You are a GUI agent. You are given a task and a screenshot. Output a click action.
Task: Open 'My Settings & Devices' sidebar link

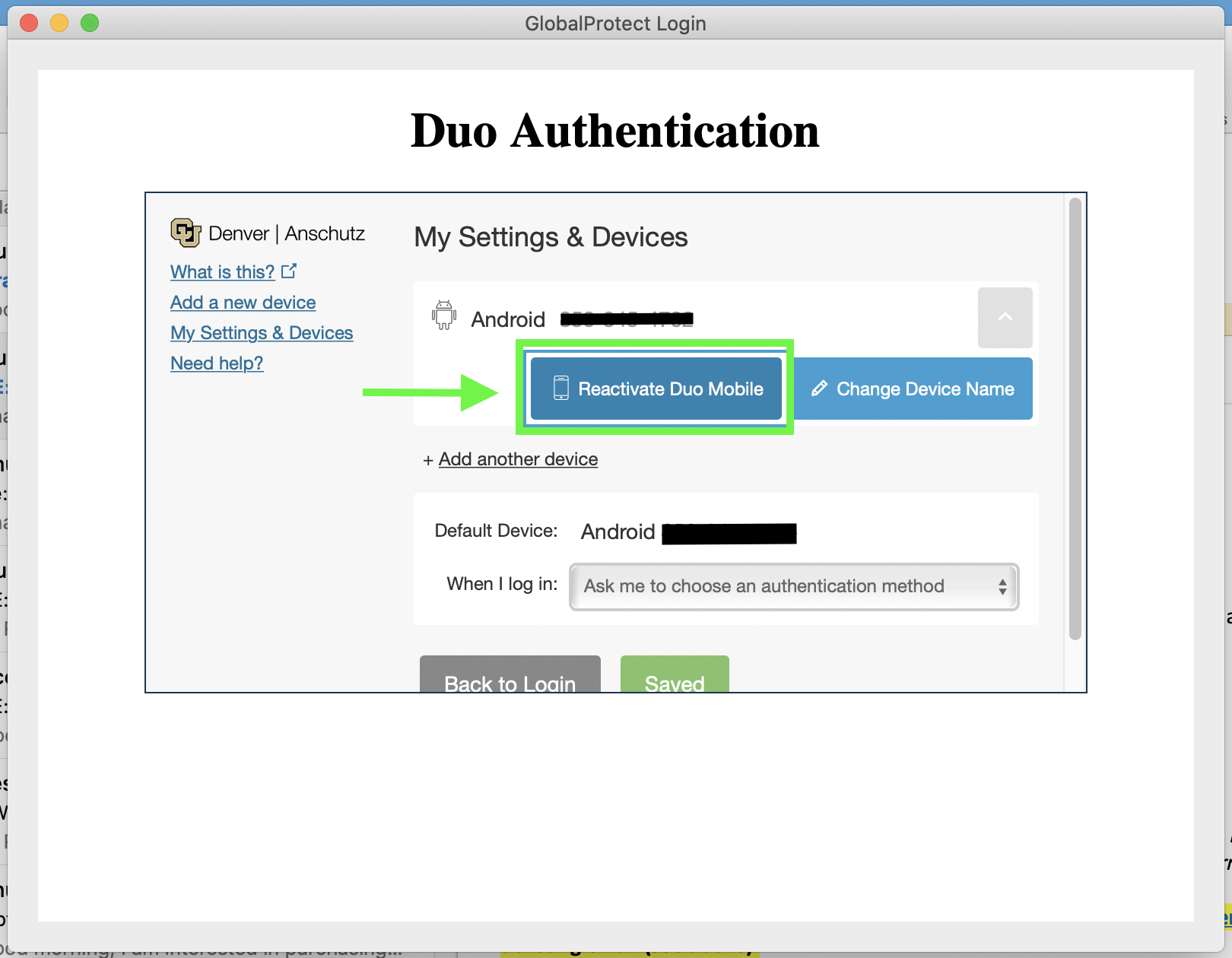pos(262,333)
